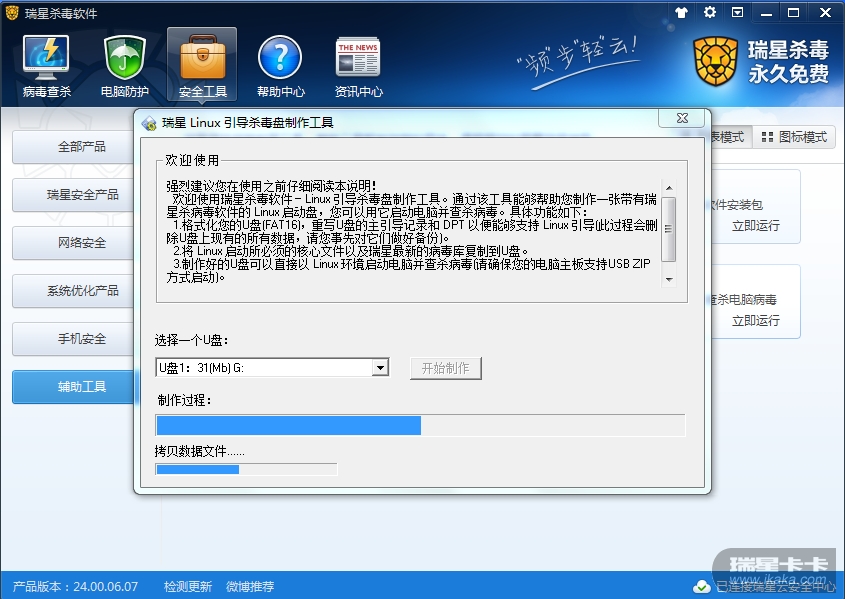Viewport: 845px width, 599px height.
Task: Click the instructions scrollbar thumb
Action: [x=669, y=229]
